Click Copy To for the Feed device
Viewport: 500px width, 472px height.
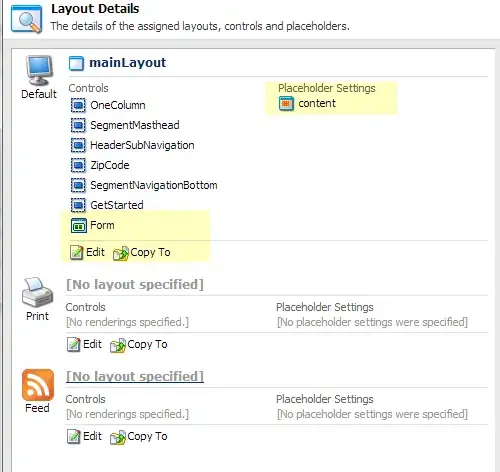(139, 437)
